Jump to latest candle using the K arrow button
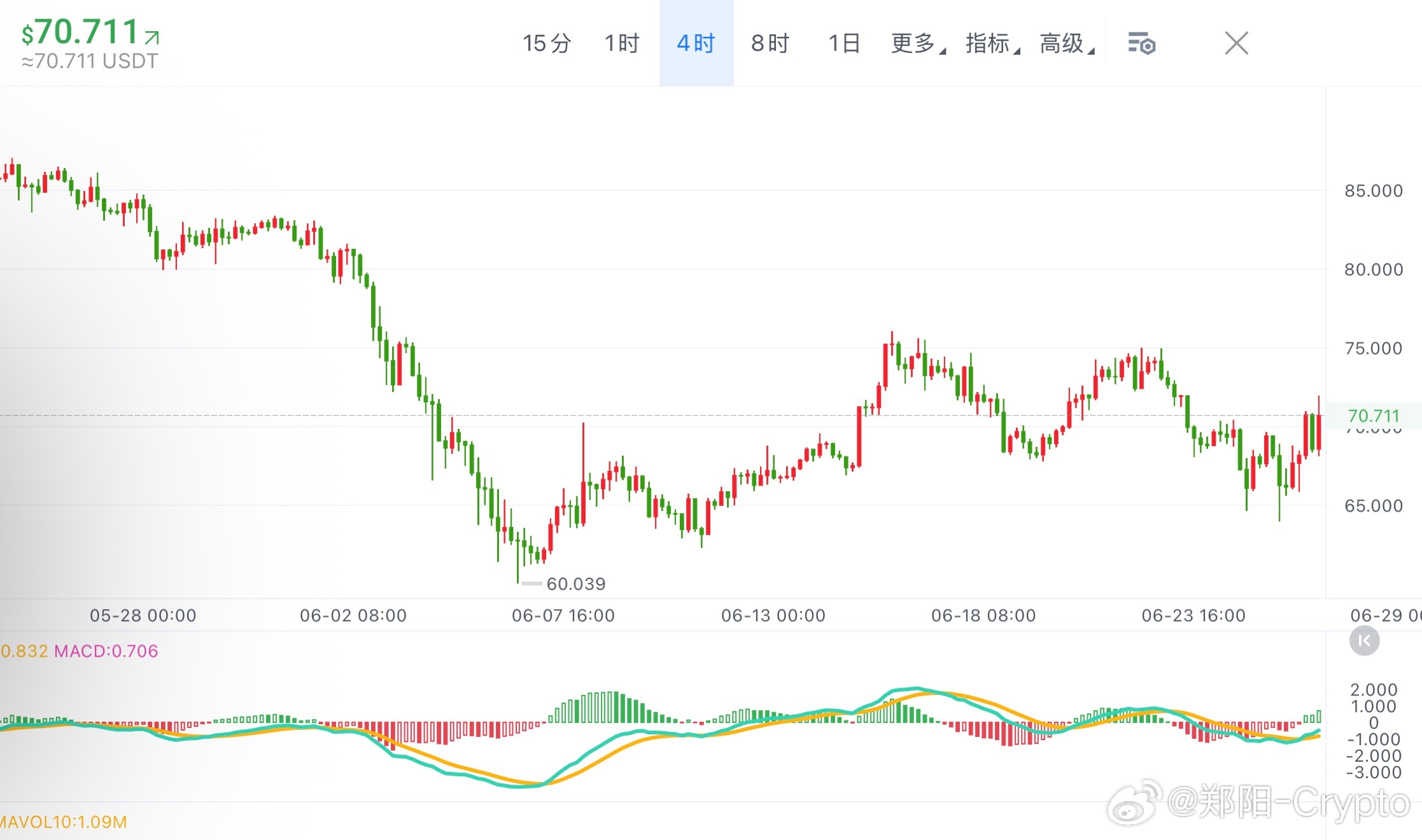Viewport: 1422px width, 840px height. click(1364, 641)
